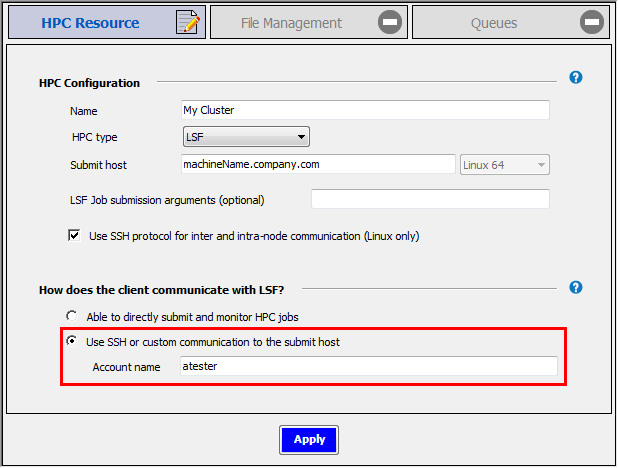Image resolution: width=618 pixels, height=468 pixels.
Task: Click the 'How does the client communicate' heading
Action: [161, 290]
